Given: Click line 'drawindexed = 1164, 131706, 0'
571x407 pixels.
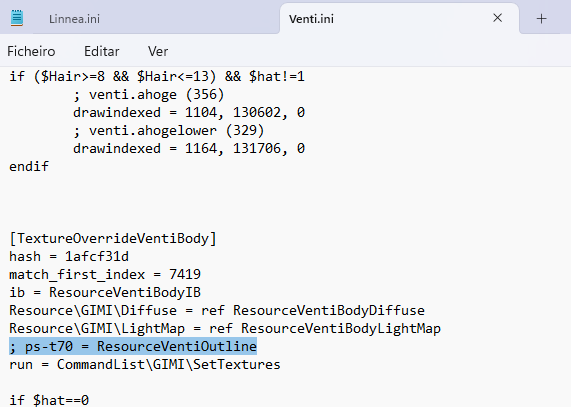Looking at the screenshot, I should [x=189, y=149].
